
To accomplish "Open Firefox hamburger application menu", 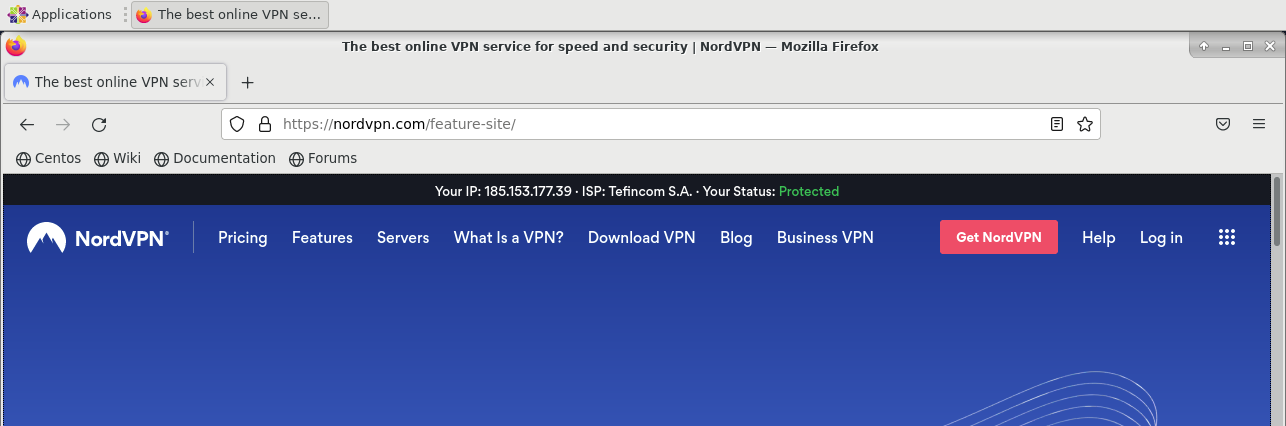I will (1259, 124).
